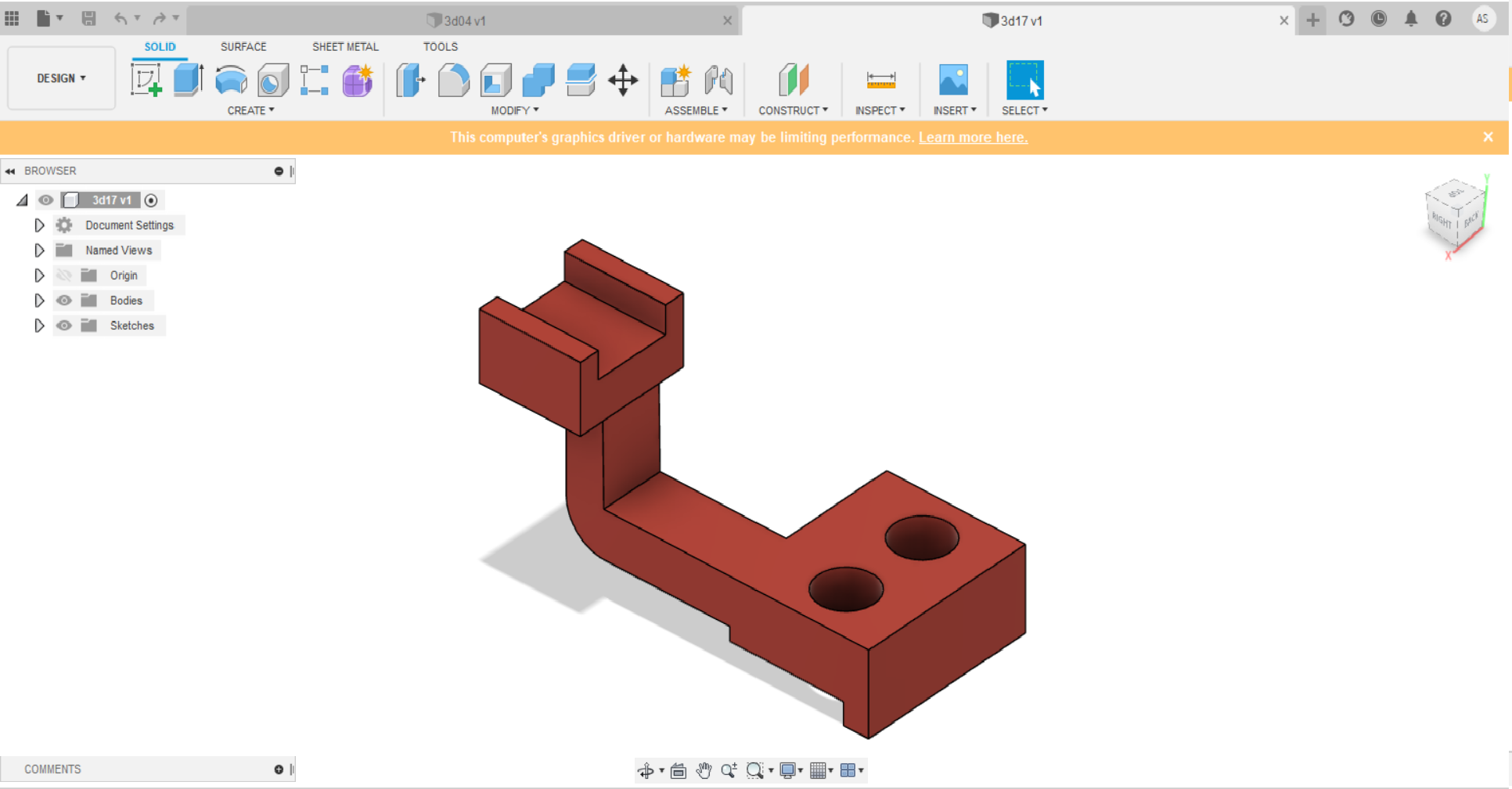Select the Revolve tool
The image size is (1512, 789).
point(230,80)
